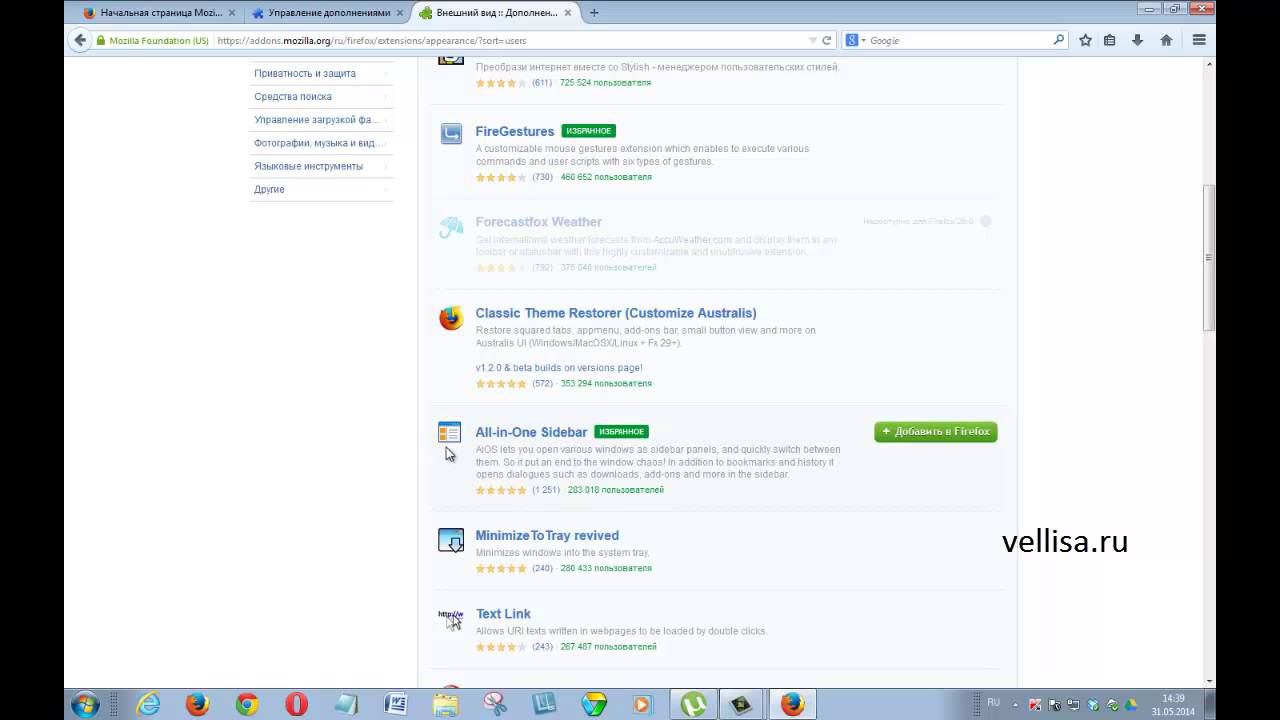Open the 1 251 reviews link for All-in-One Sidebar
Image resolution: width=1280 pixels, height=720 pixels.
point(546,490)
